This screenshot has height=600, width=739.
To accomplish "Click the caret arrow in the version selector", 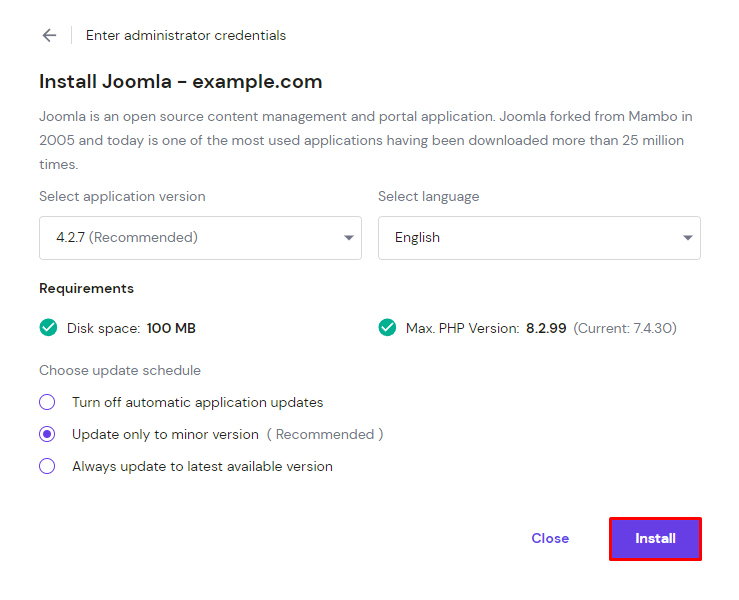I will click(x=348, y=238).
